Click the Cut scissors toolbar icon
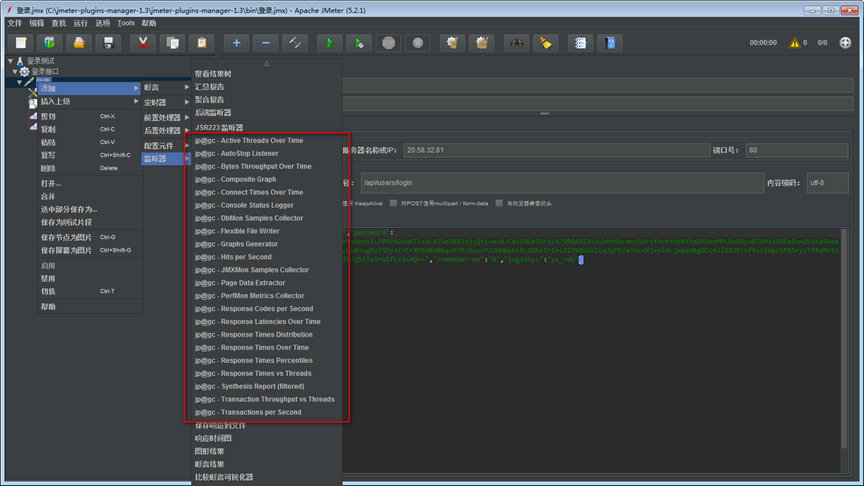The height and width of the screenshot is (486, 864). tap(143, 43)
